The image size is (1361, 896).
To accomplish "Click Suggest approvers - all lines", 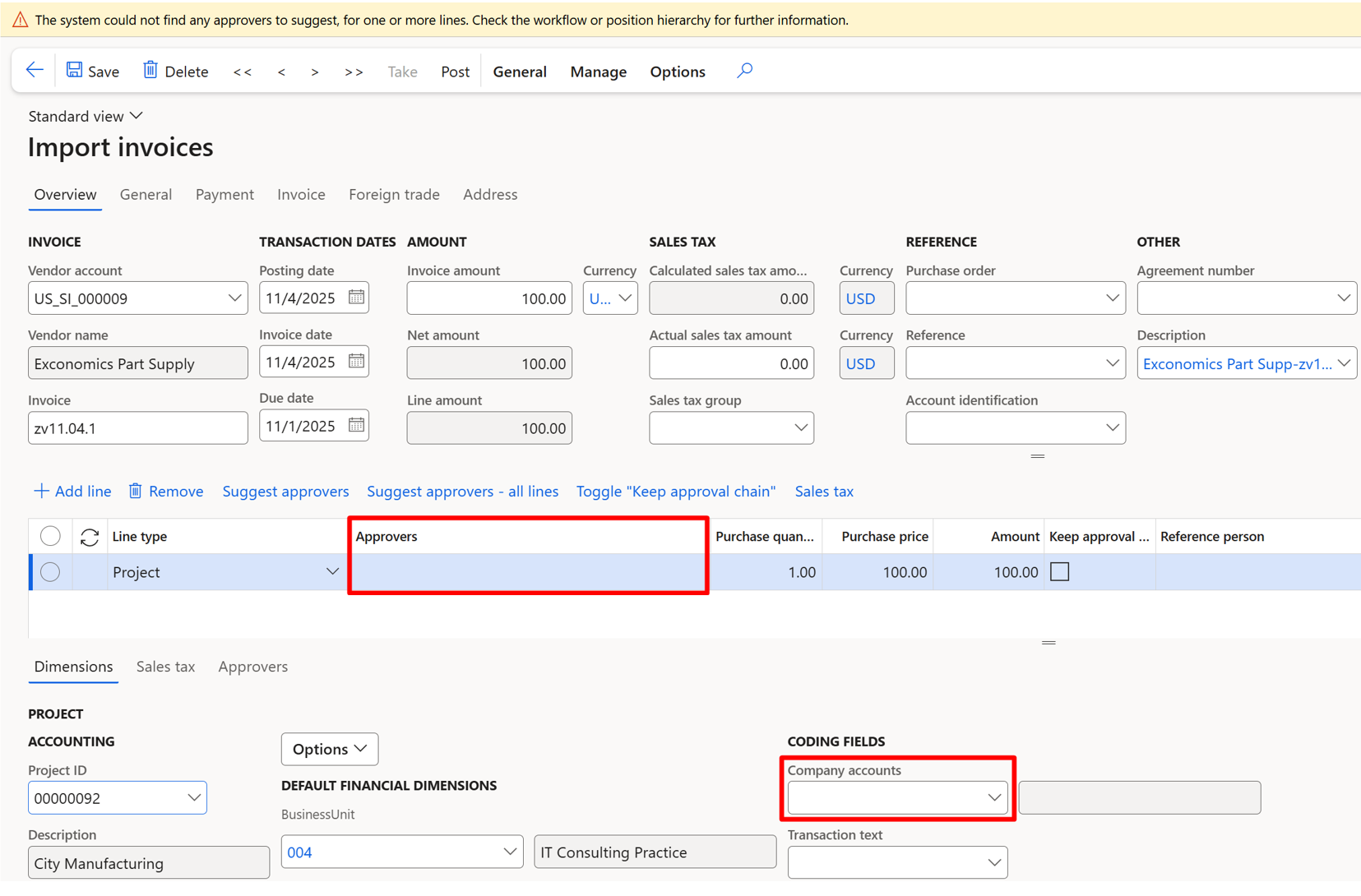I will pyautogui.click(x=462, y=492).
